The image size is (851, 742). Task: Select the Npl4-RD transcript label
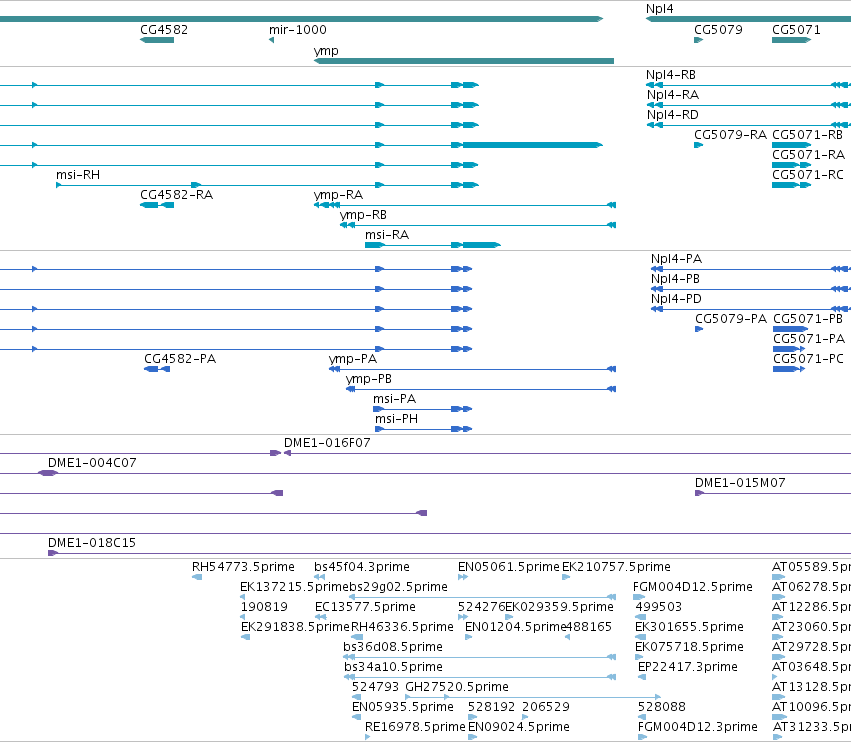[672, 115]
